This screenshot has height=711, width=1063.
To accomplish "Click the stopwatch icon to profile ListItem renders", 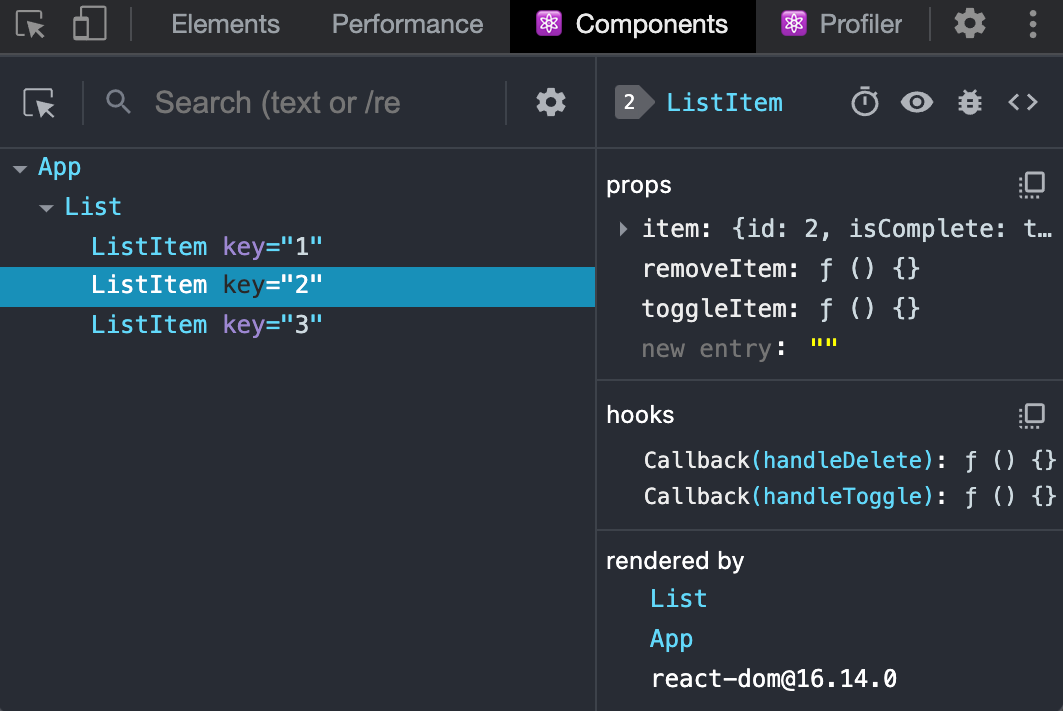I will pyautogui.click(x=864, y=102).
